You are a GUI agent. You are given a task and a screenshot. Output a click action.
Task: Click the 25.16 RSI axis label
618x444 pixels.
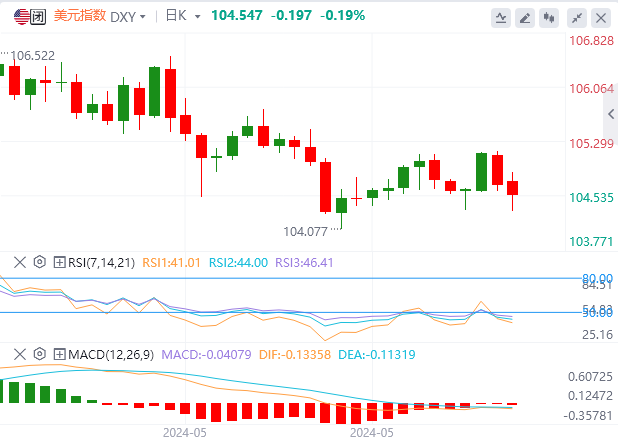(598, 335)
